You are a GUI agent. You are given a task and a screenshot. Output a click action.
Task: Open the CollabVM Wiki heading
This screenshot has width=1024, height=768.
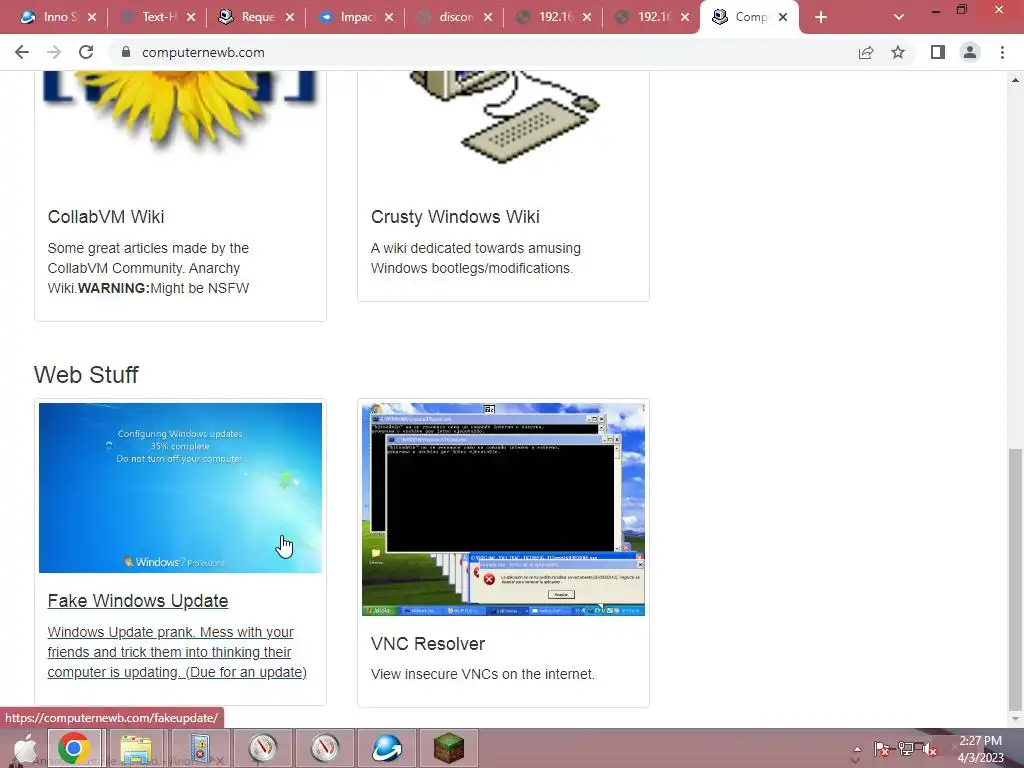(x=106, y=217)
